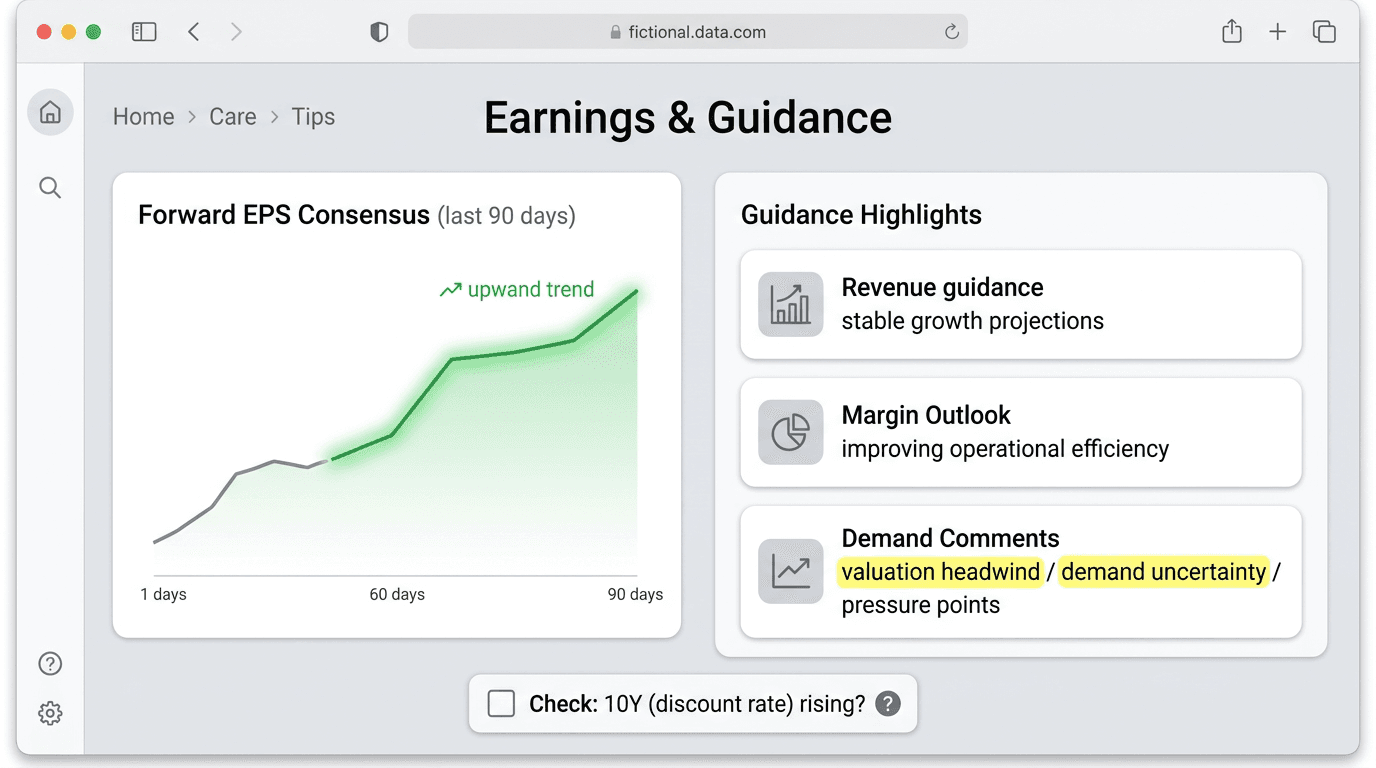This screenshot has width=1376, height=768.
Task: Click the question mark beside the 10Y check
Action: (887, 704)
